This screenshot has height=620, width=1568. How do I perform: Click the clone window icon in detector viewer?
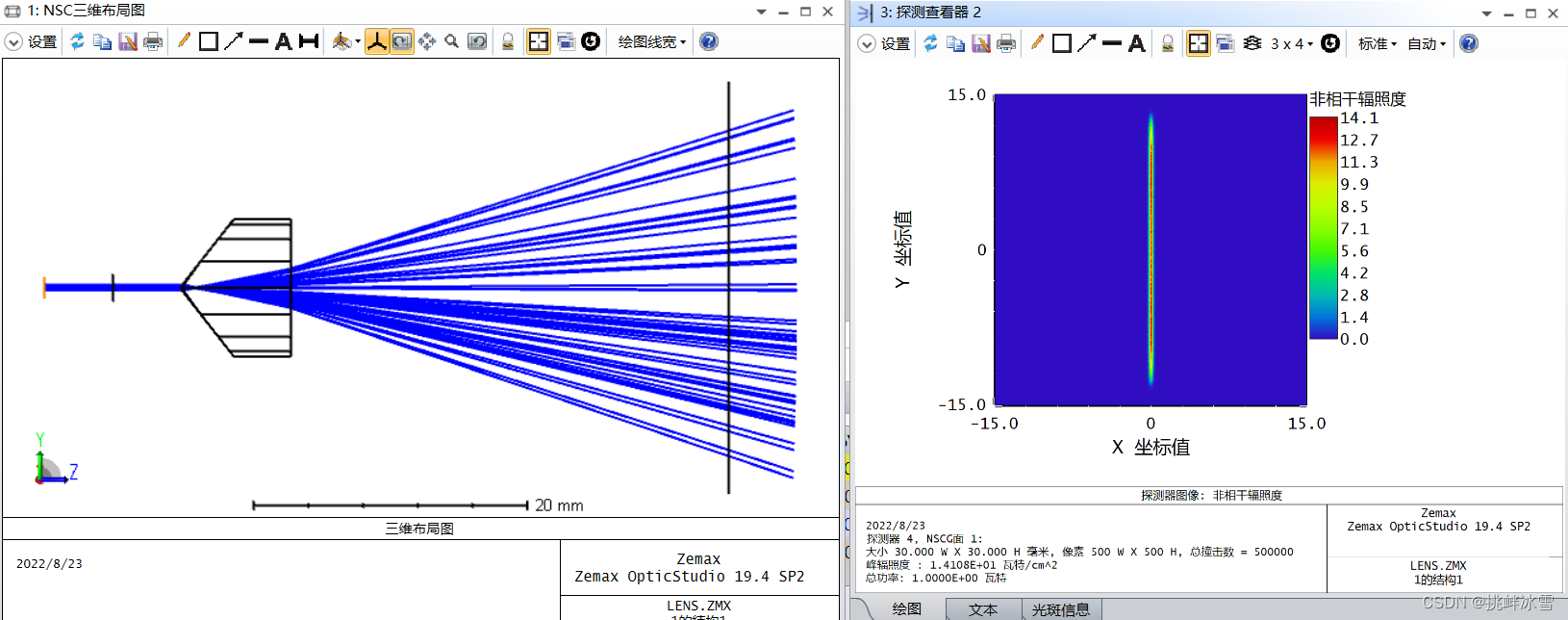tap(1225, 43)
